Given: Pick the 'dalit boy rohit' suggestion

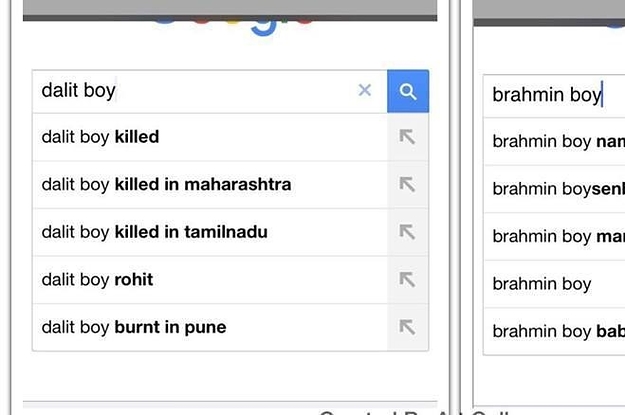Looking at the screenshot, I should (210, 279).
